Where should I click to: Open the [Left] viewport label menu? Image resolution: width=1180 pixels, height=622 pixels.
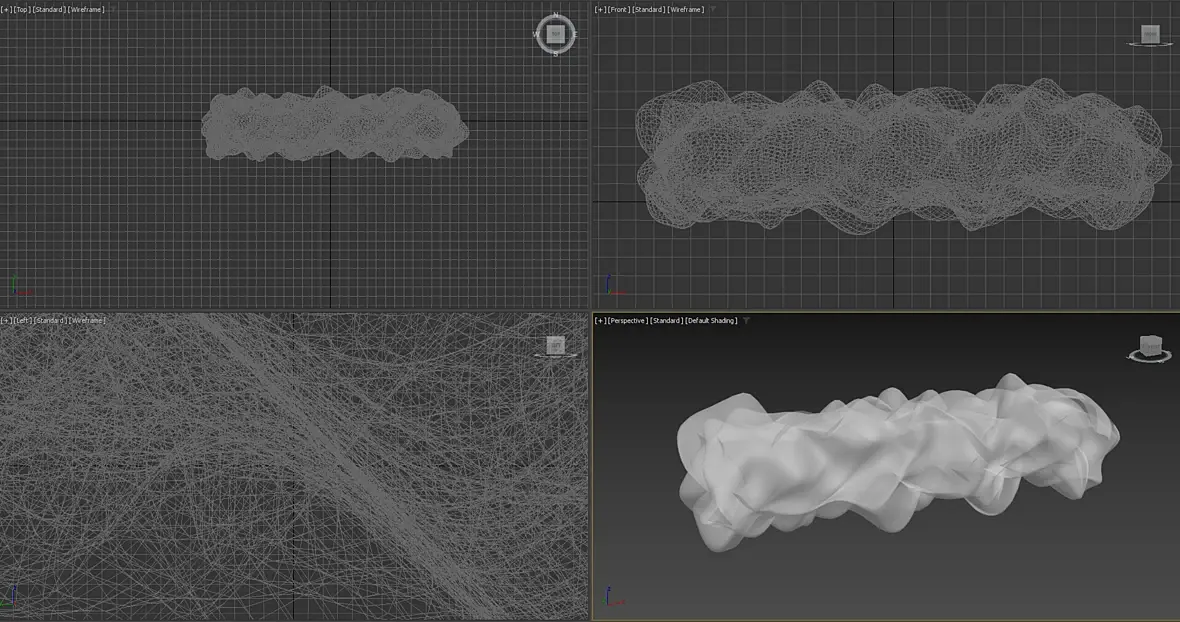pyautogui.click(x=22, y=320)
